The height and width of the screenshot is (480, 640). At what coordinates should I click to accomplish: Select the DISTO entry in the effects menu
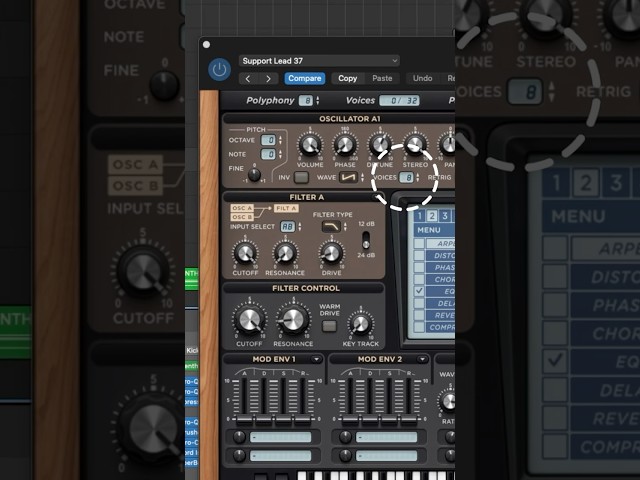point(440,255)
